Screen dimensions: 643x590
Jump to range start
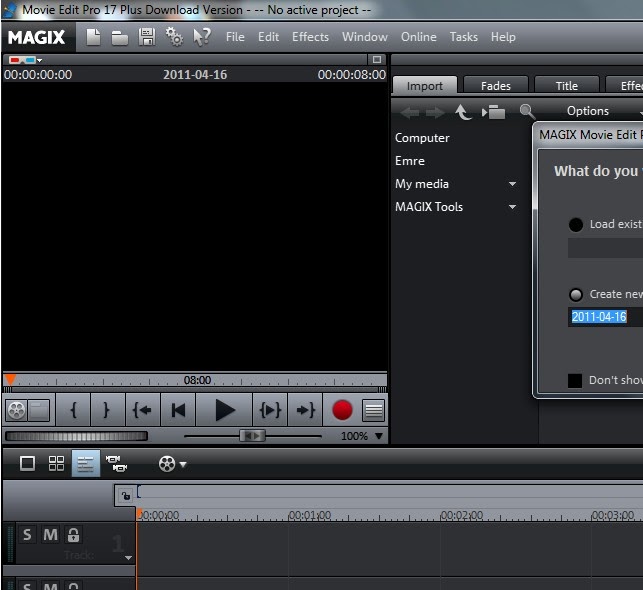tap(142, 410)
